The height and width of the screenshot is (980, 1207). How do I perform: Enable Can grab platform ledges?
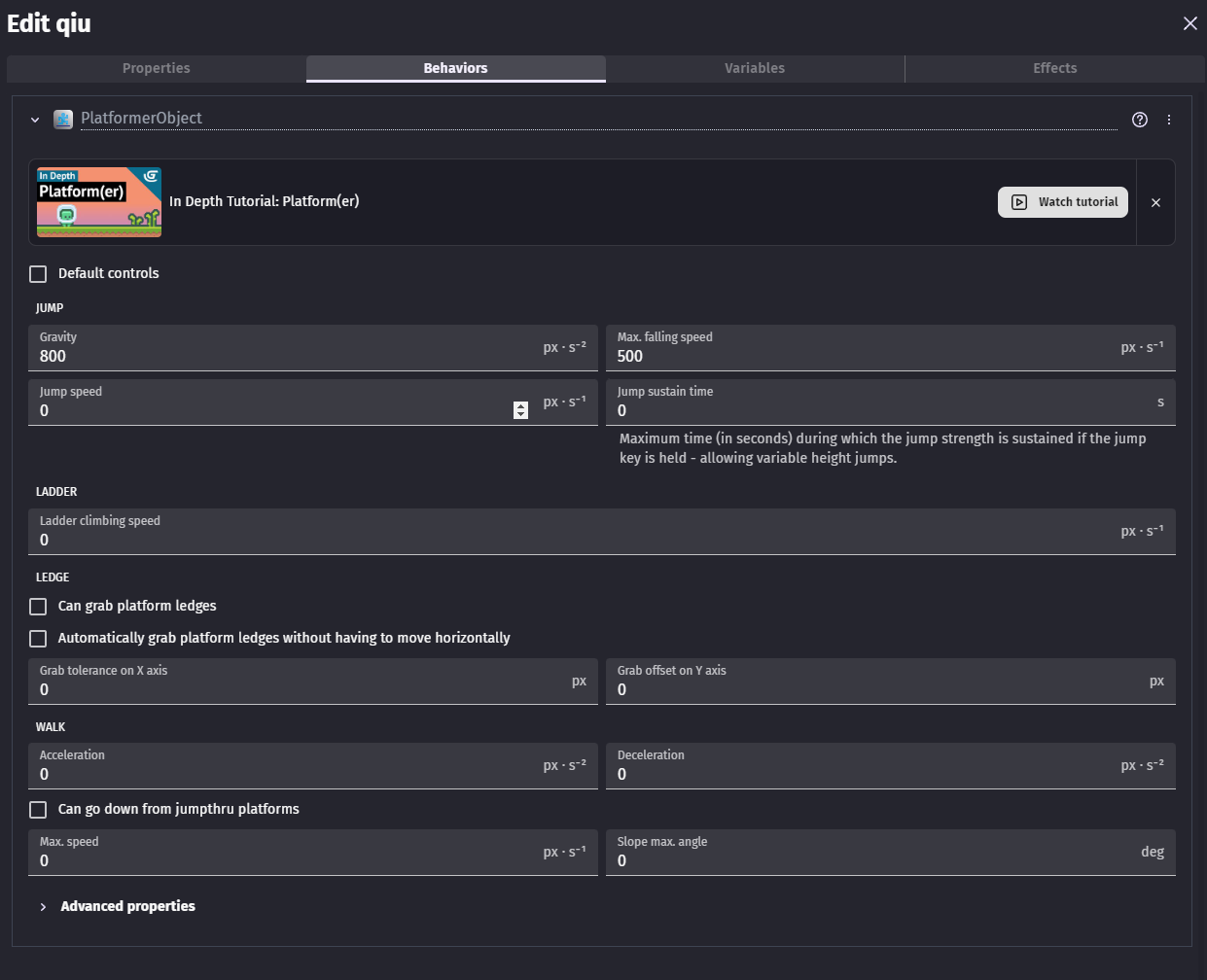point(38,607)
